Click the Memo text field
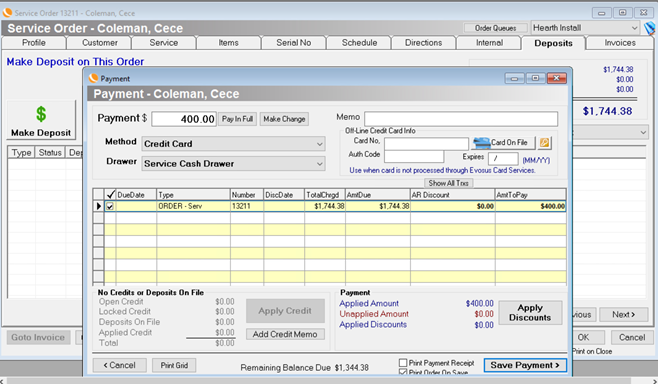Viewport: 658px width, 384px height. coord(461,119)
